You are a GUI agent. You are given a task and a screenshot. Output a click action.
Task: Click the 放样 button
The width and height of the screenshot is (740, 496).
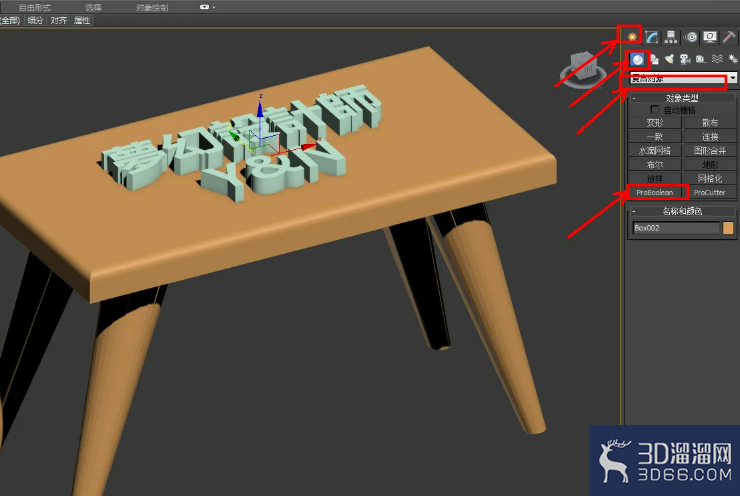tap(655, 178)
